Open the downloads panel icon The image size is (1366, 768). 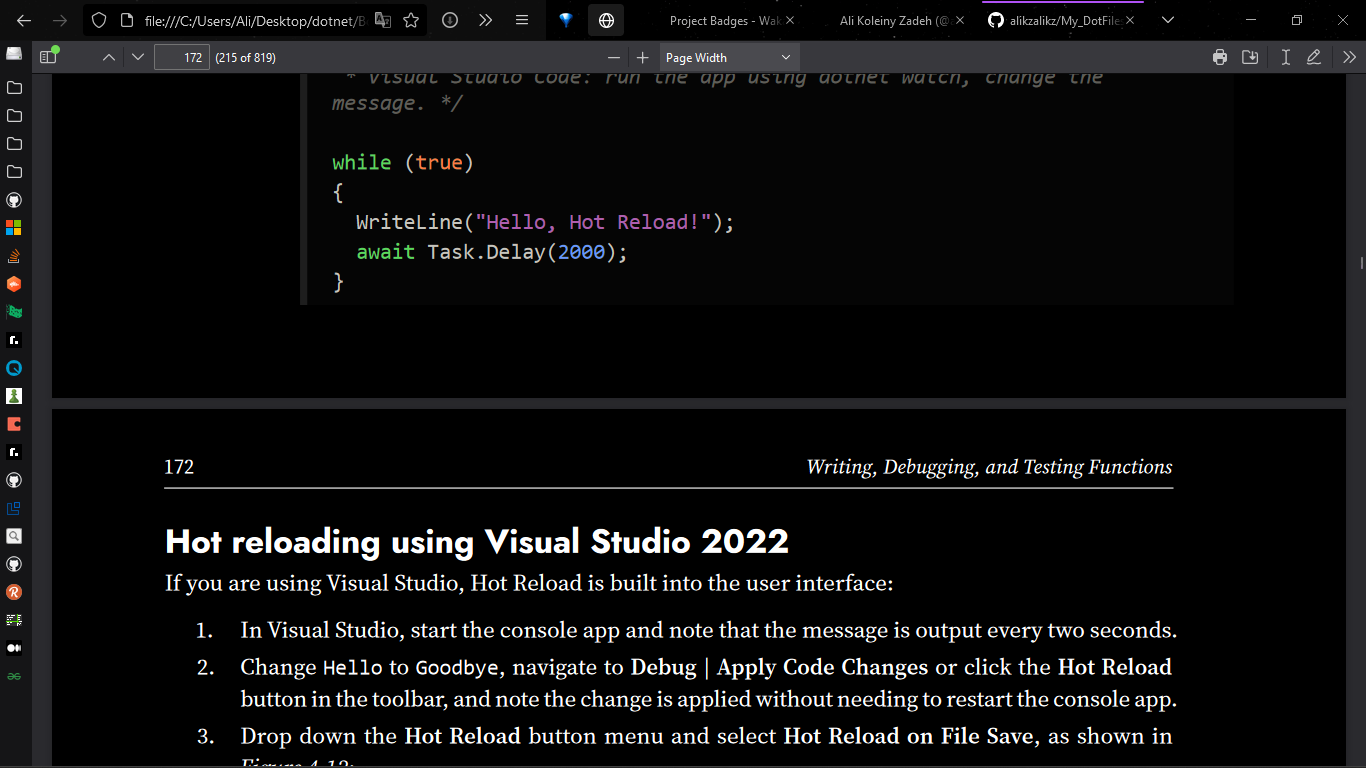pyautogui.click(x=450, y=20)
